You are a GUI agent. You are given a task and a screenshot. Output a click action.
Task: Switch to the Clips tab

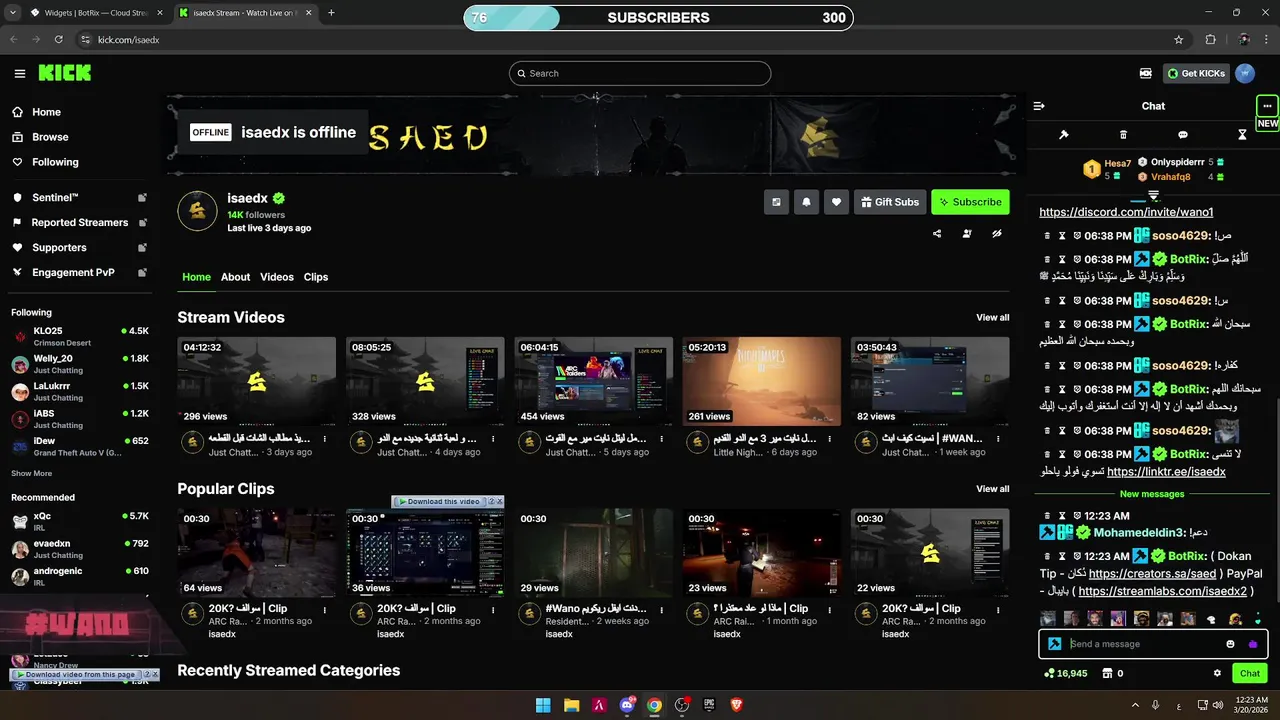(316, 277)
